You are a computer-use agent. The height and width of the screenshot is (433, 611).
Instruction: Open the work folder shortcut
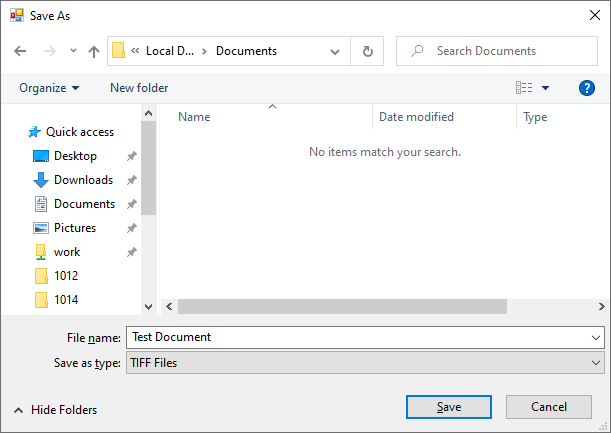(x=57, y=252)
